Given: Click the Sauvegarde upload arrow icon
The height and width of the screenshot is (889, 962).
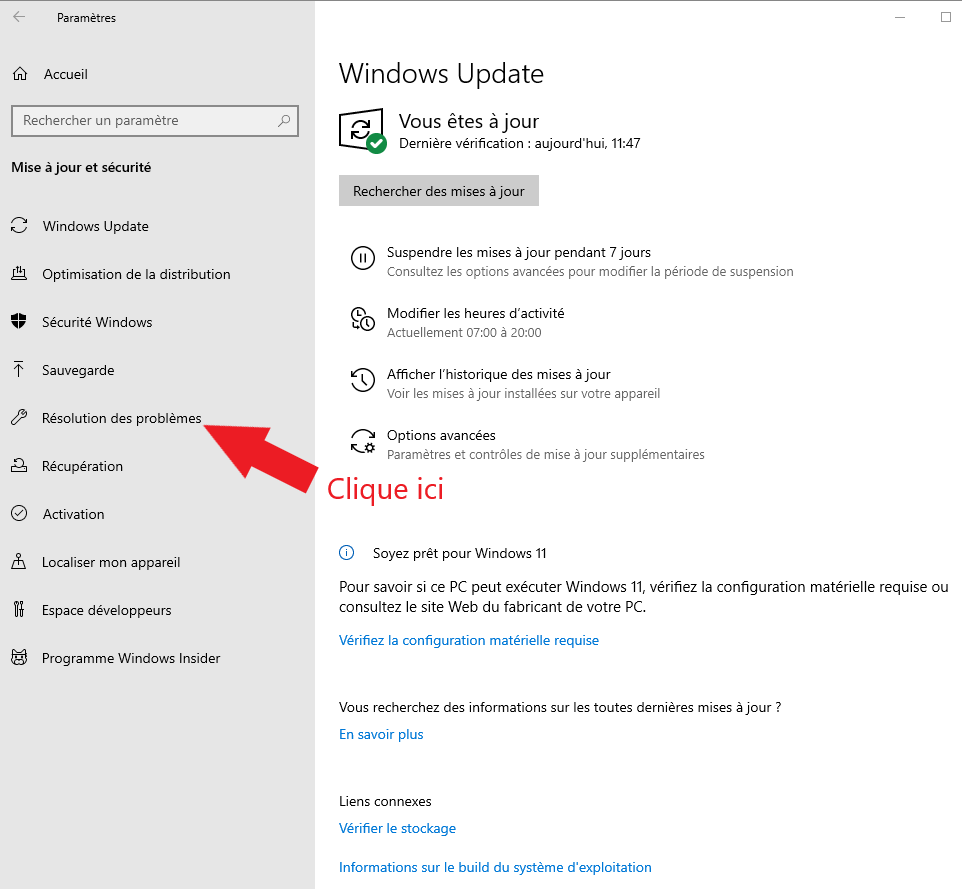Looking at the screenshot, I should [x=18, y=369].
